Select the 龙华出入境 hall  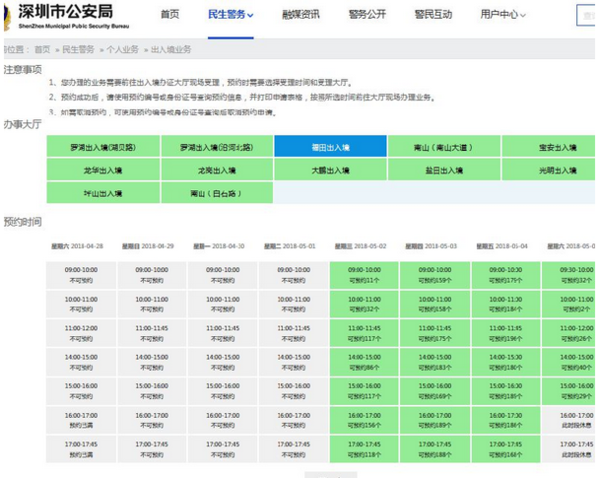[103, 170]
